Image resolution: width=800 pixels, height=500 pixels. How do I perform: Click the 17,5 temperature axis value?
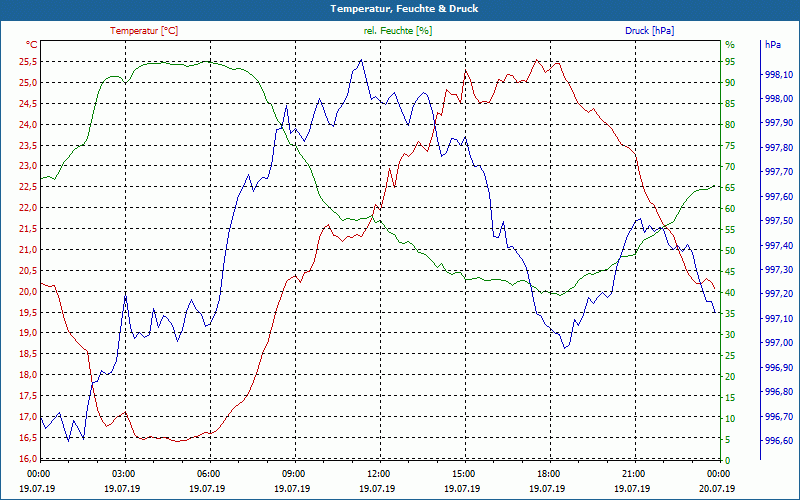(x=28, y=395)
